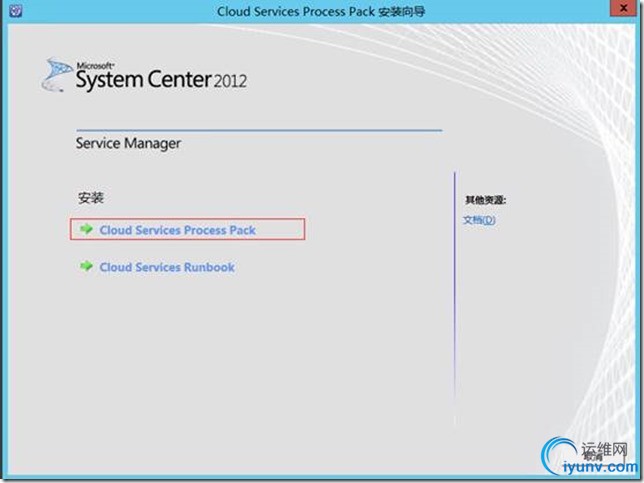
Task: Open the 文档(D) documentation link
Action: coord(479,220)
